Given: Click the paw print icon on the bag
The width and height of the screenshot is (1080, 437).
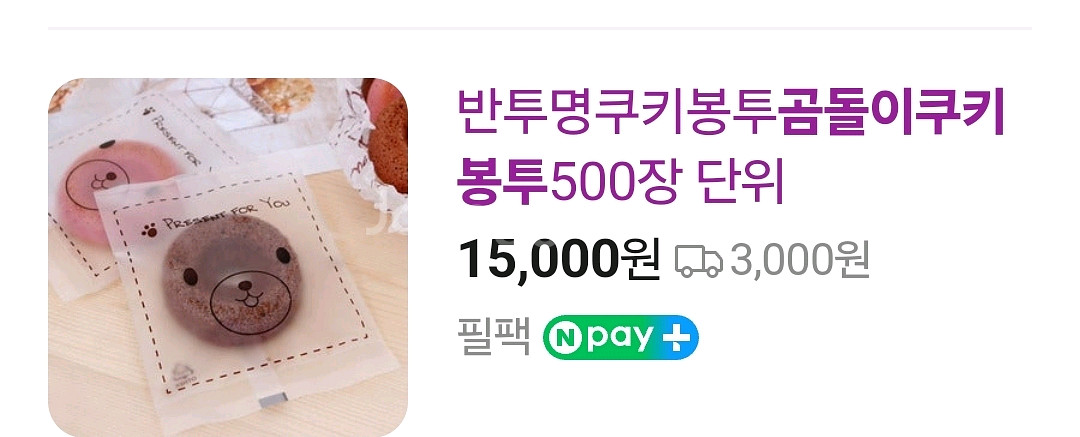Looking at the screenshot, I should 149,230.
